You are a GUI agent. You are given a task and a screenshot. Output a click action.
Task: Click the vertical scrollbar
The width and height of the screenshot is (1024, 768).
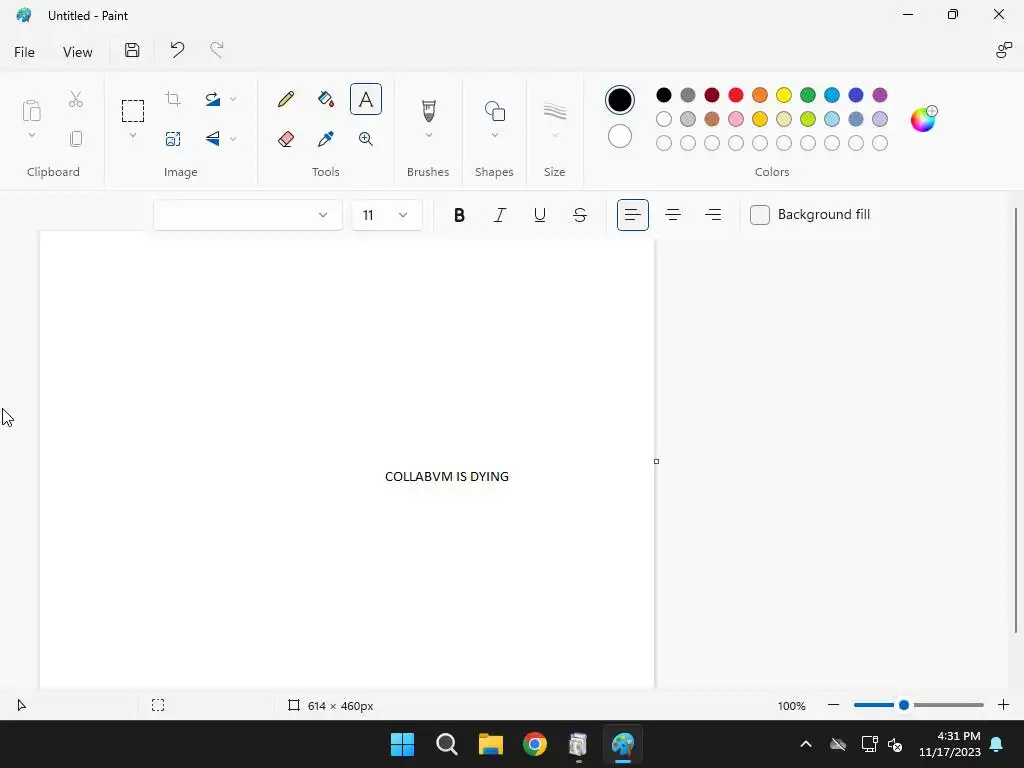click(x=1016, y=420)
